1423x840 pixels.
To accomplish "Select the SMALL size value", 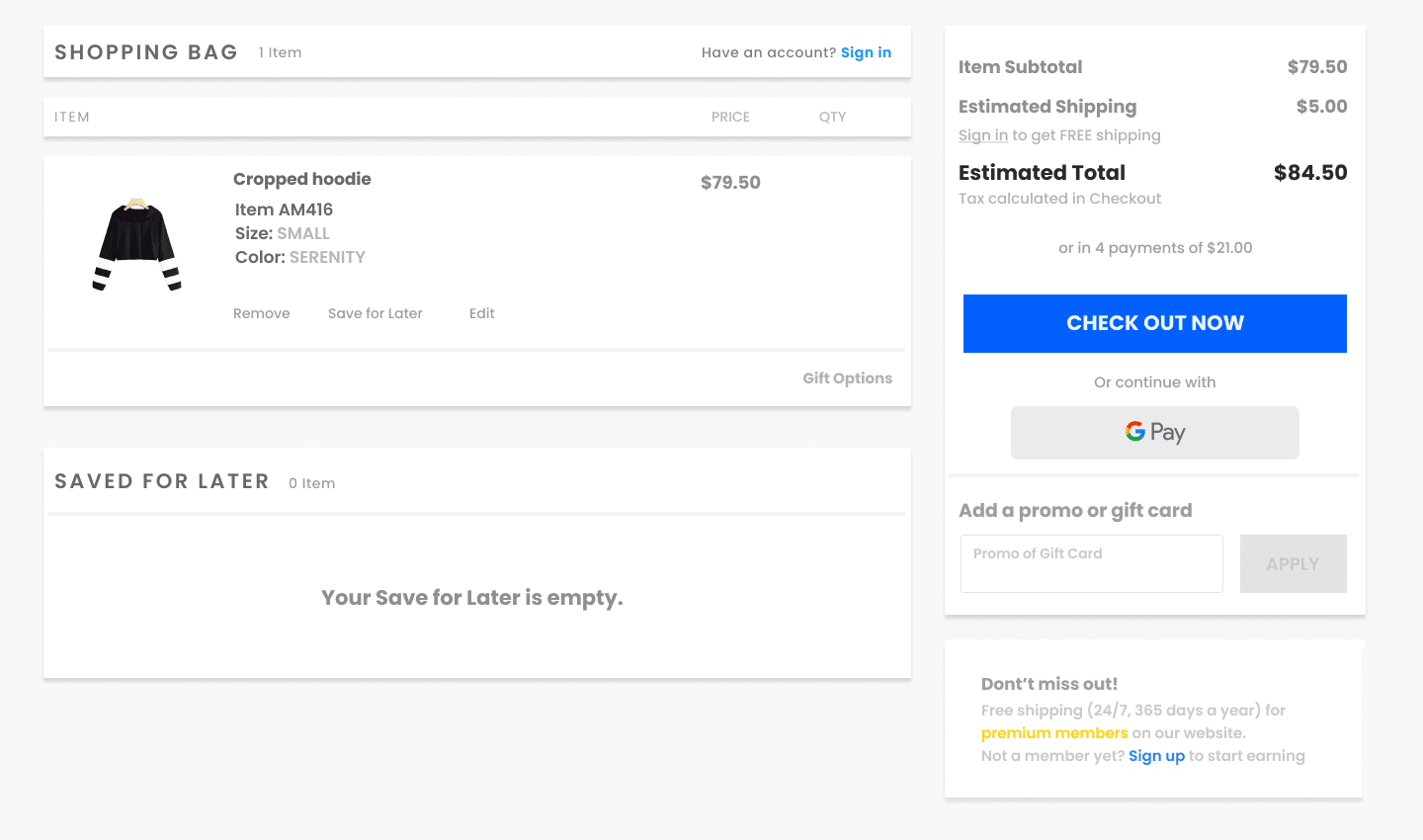I will [303, 233].
